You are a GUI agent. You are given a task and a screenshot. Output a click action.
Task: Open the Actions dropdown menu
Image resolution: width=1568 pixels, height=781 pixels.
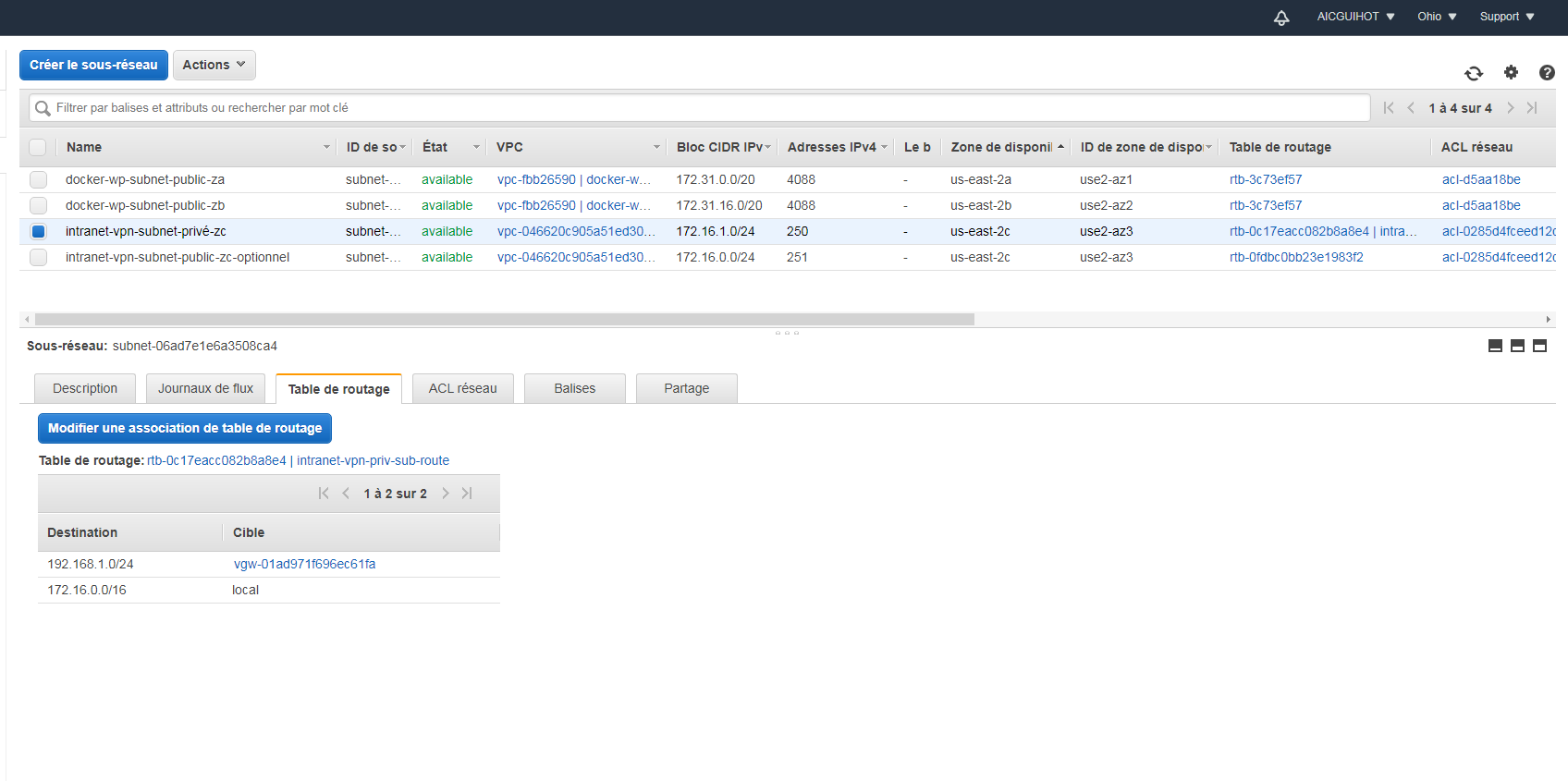214,65
